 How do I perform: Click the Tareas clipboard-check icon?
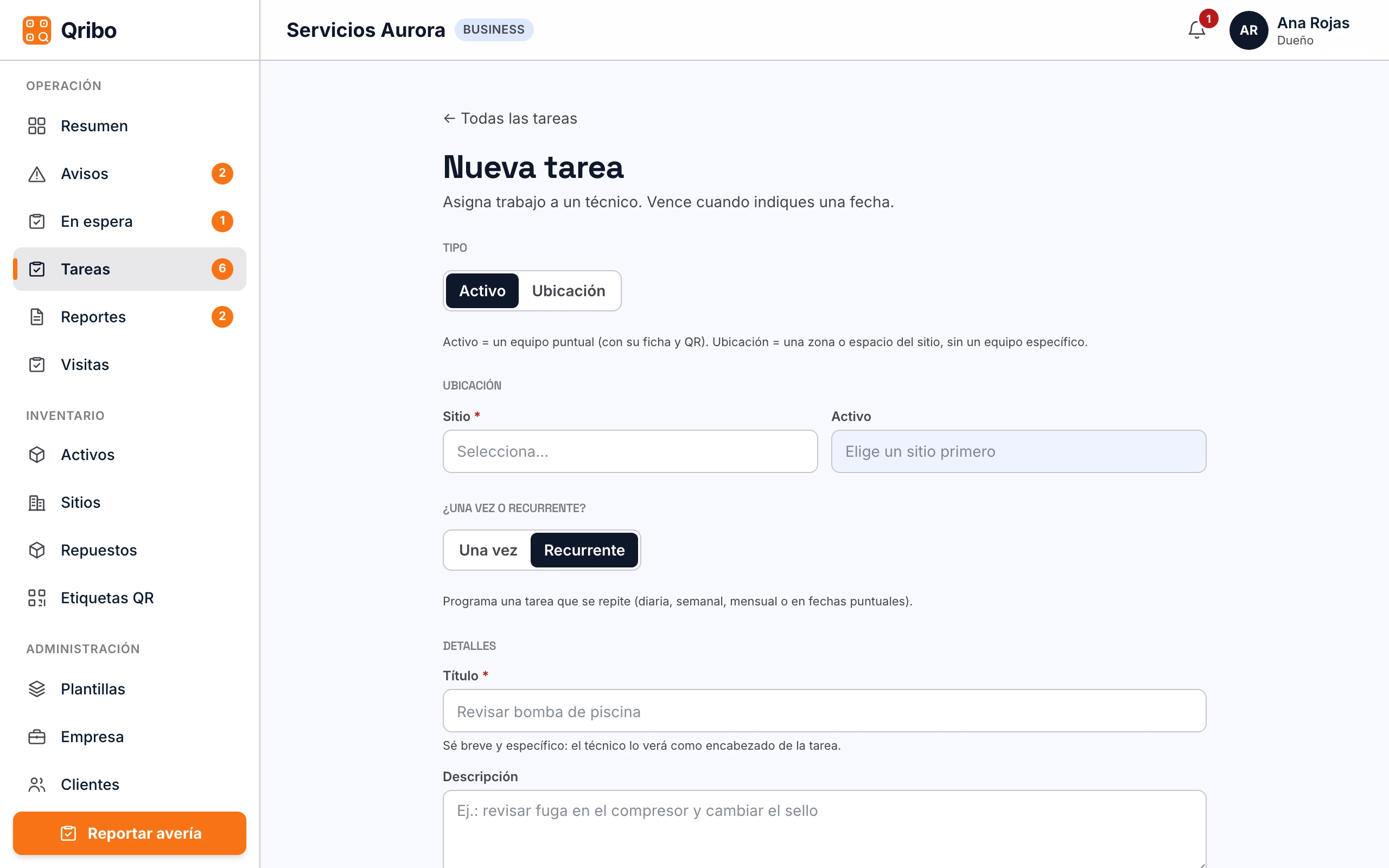tap(37, 269)
